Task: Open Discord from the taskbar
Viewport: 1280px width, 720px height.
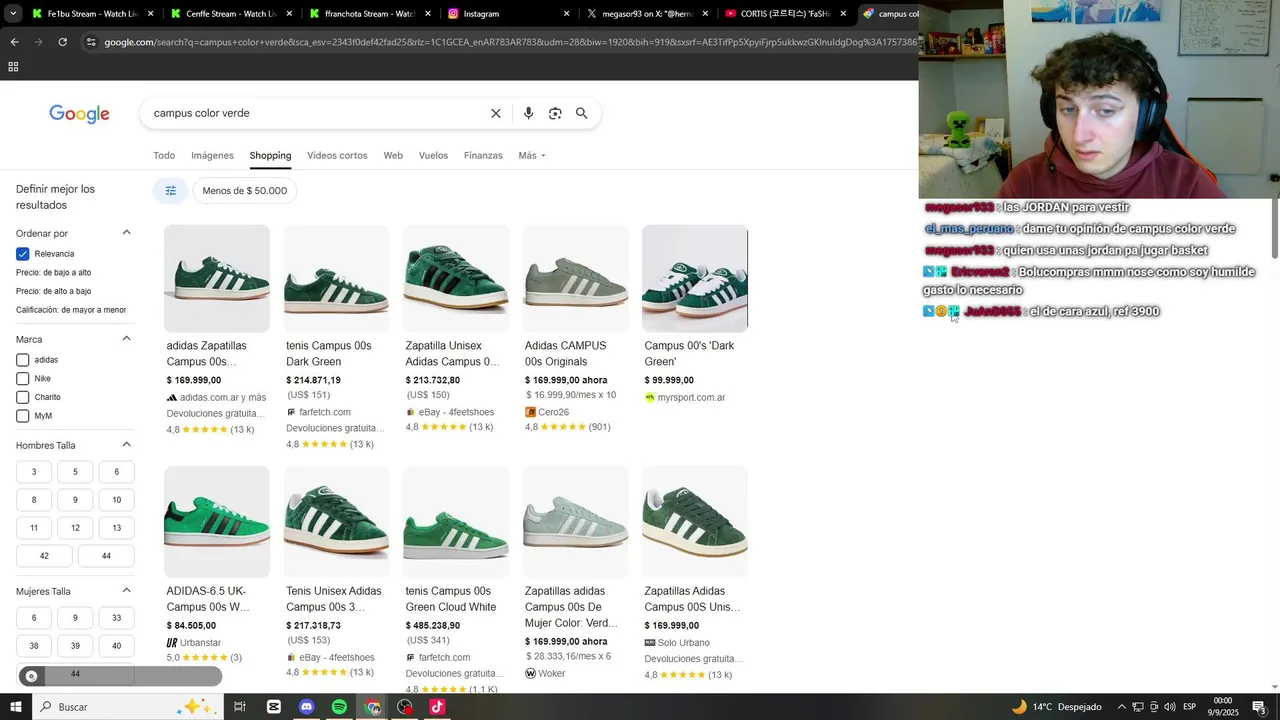Action: click(x=307, y=707)
